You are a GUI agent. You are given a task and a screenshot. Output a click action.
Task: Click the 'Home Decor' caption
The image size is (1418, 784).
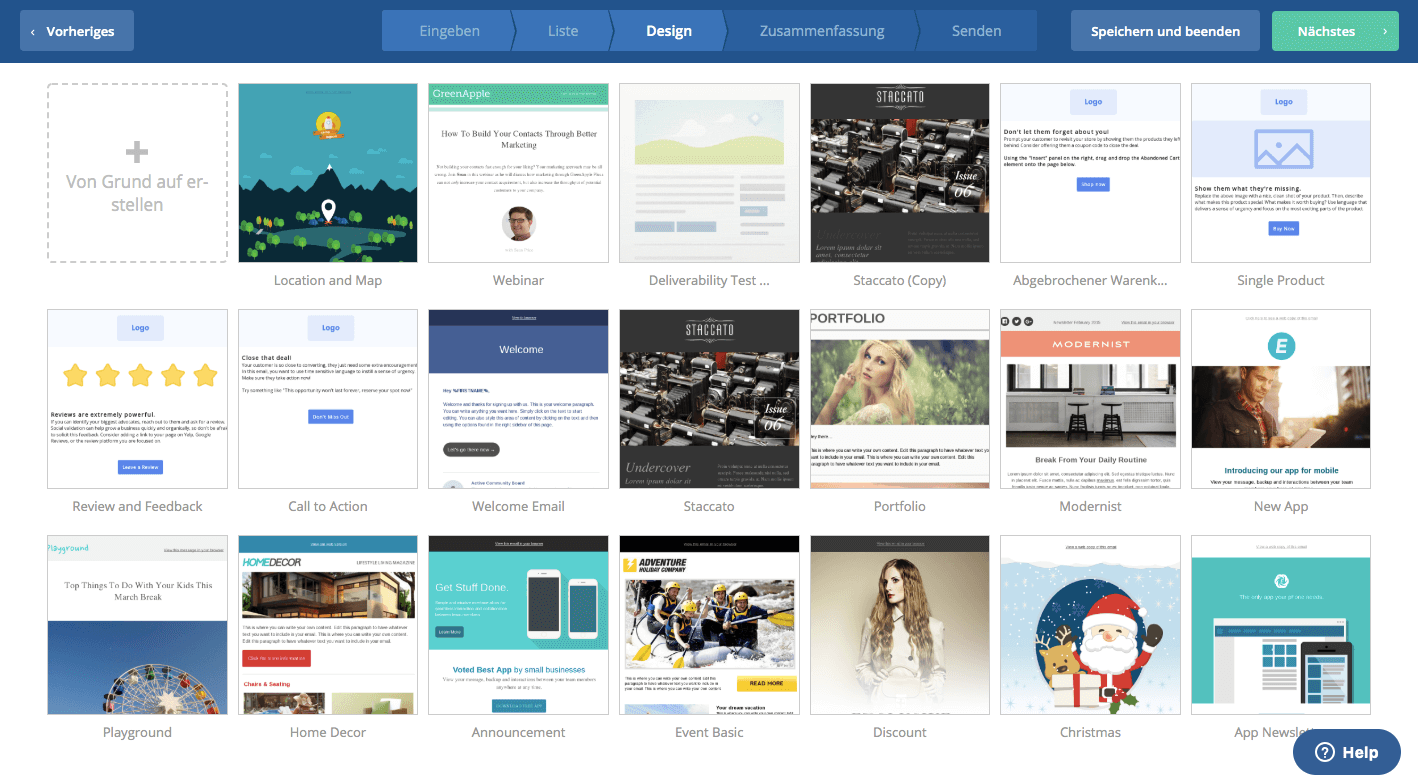(x=328, y=733)
